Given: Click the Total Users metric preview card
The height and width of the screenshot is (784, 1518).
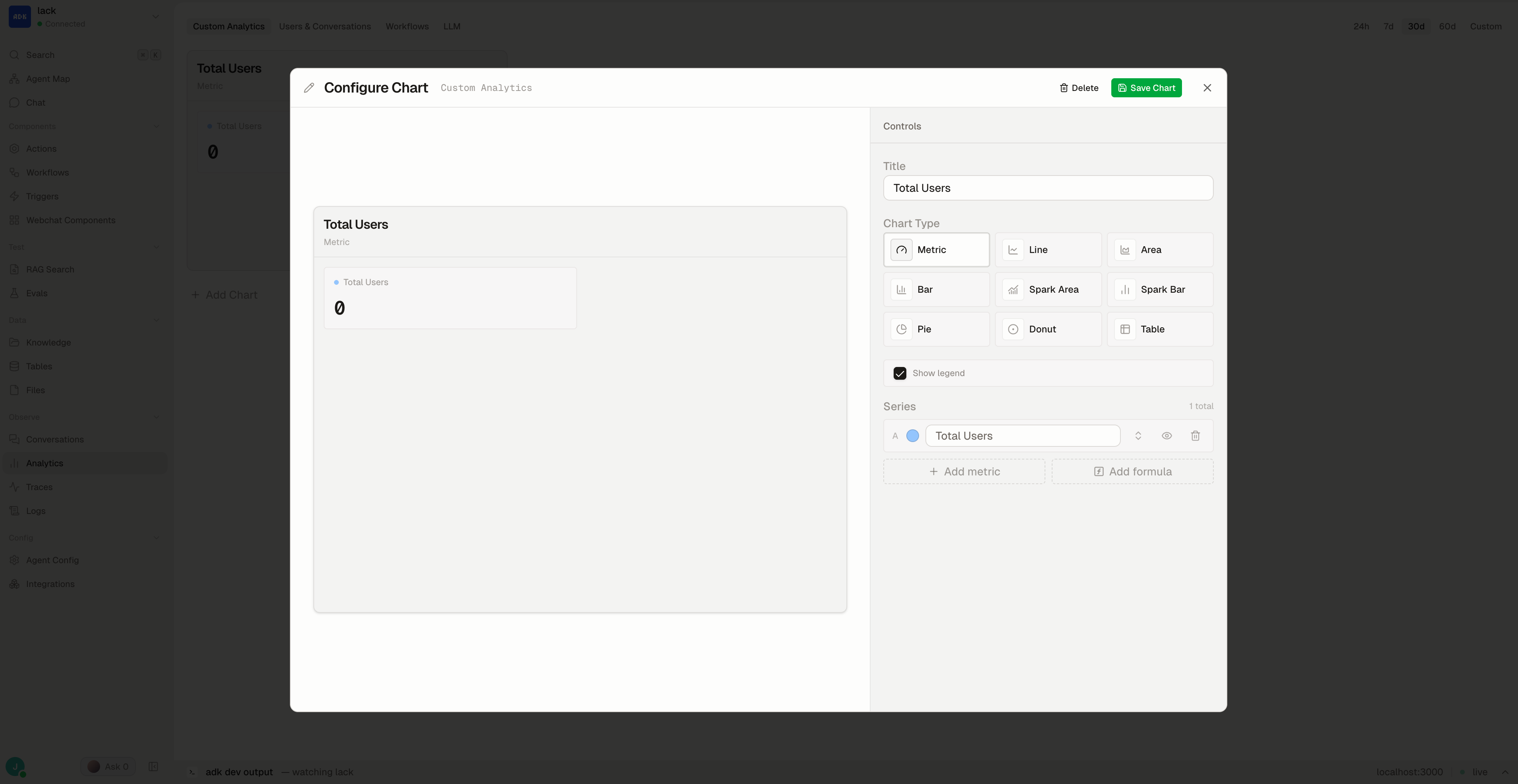Looking at the screenshot, I should click(450, 298).
